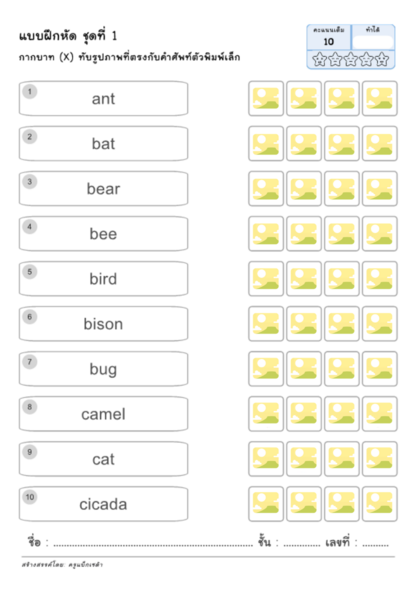Choose third image placeholder in camel row
The width and height of the screenshot is (420, 594).
pyautogui.click(x=342, y=414)
